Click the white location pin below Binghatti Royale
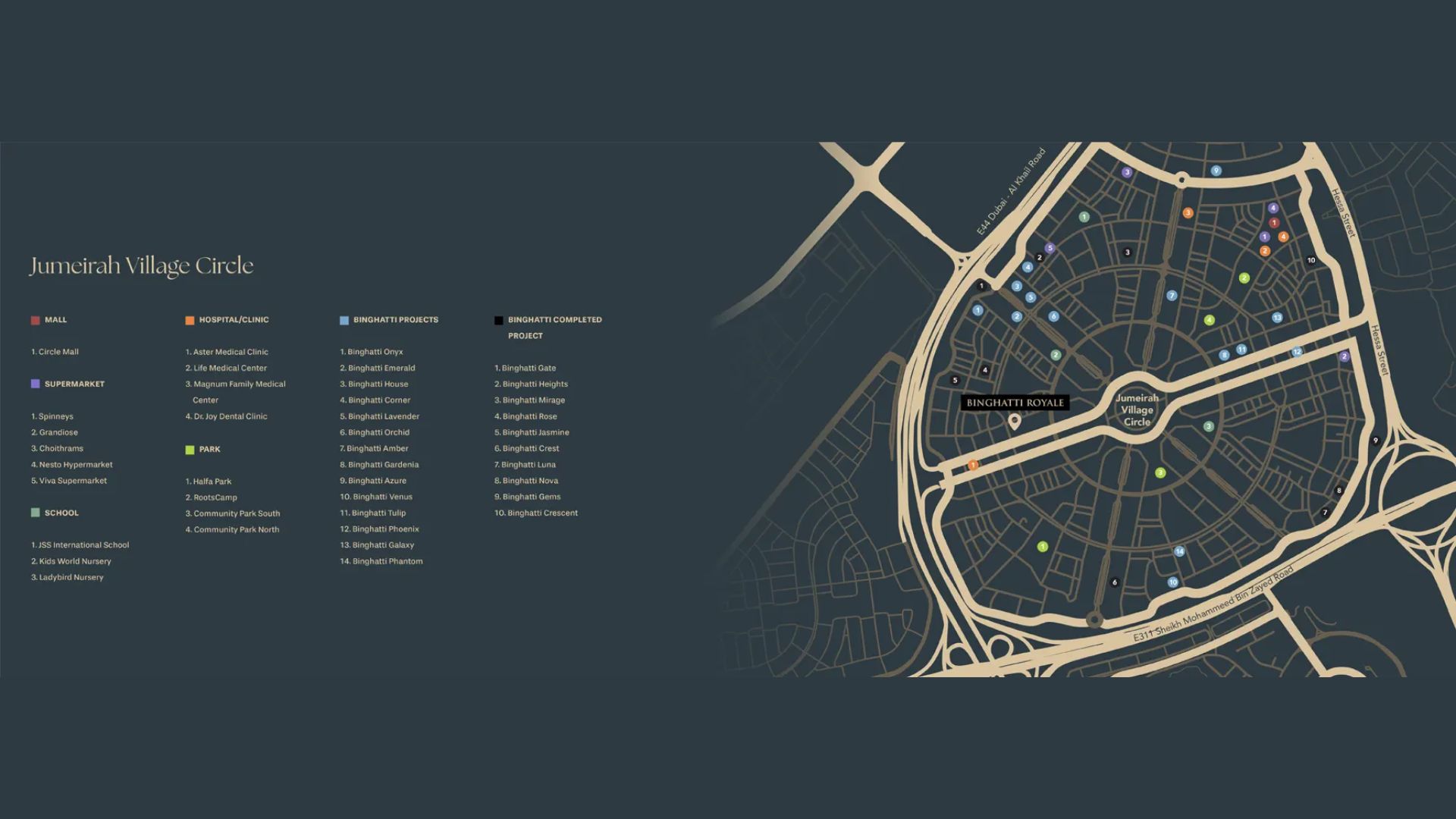1456x819 pixels. (1014, 421)
